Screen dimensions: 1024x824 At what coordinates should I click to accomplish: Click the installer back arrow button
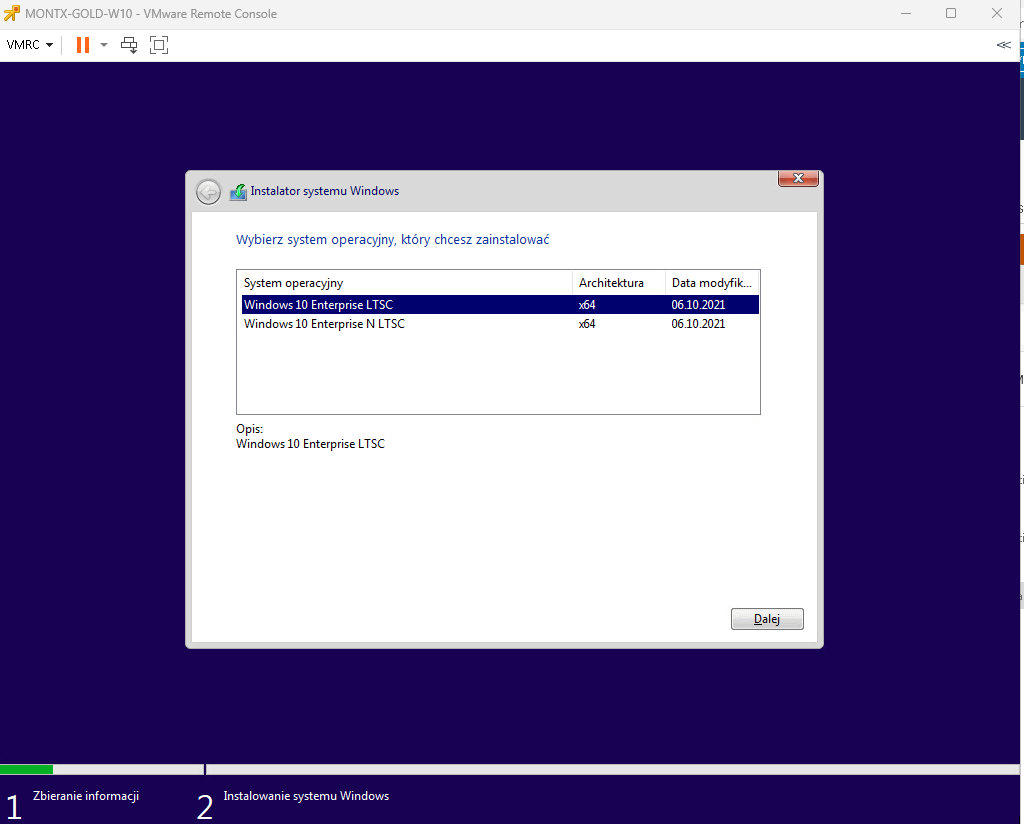click(208, 192)
